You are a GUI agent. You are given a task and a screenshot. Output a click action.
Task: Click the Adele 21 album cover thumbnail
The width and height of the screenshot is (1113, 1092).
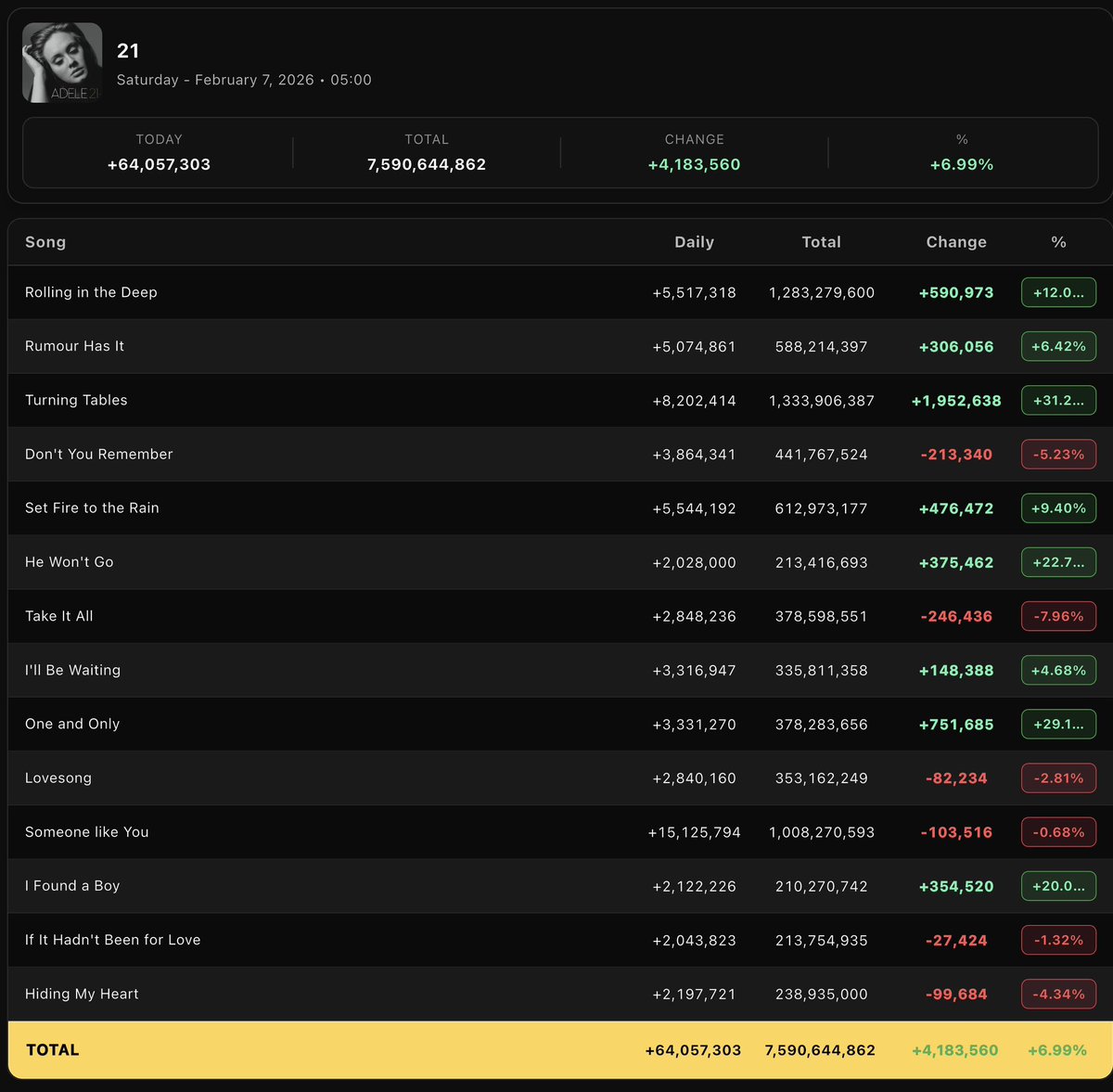click(62, 62)
